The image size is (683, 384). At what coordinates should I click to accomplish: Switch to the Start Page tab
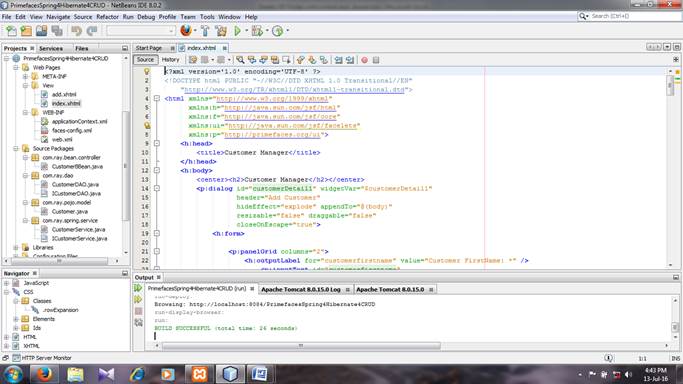coord(149,48)
